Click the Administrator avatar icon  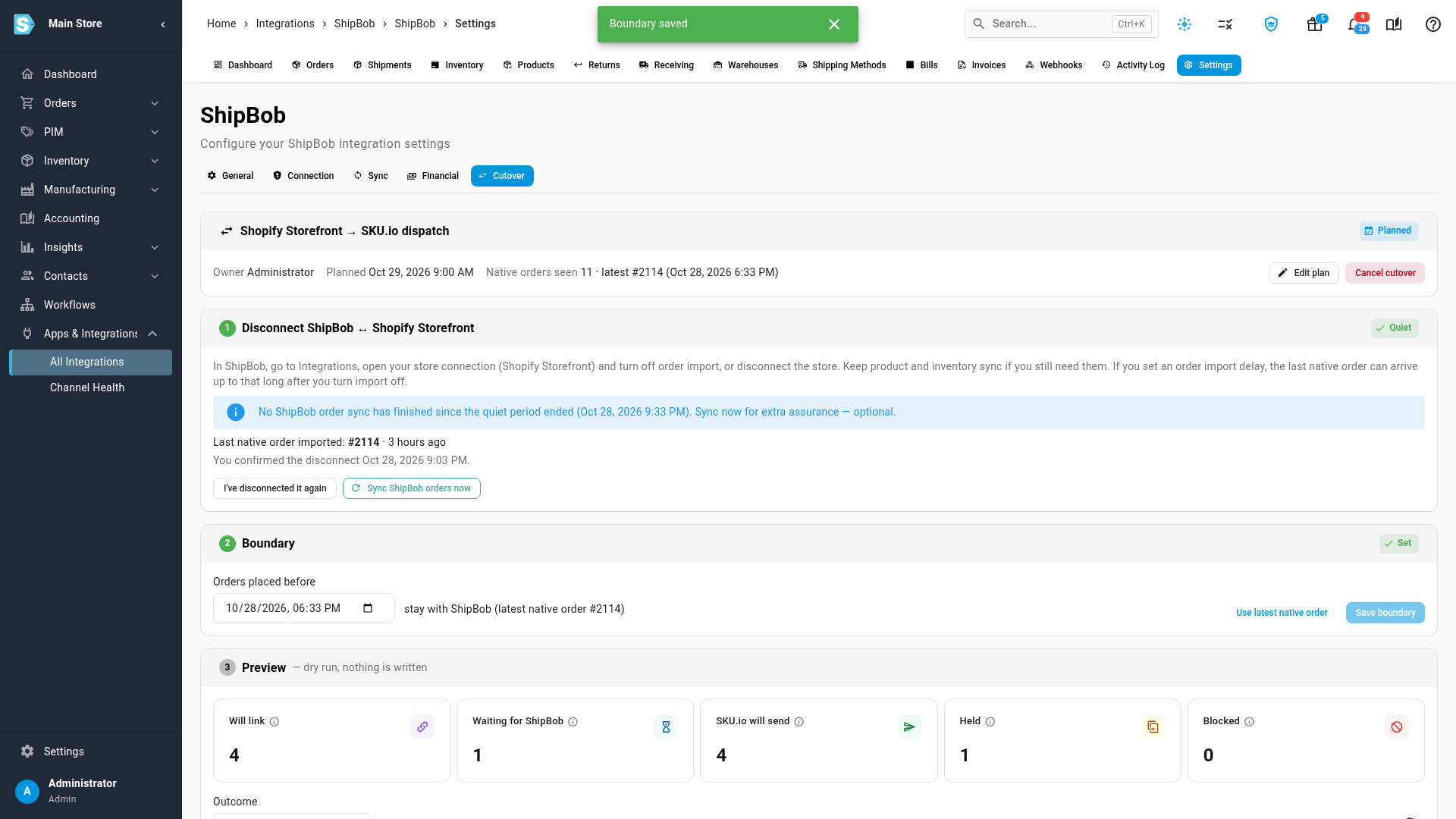coord(27,791)
